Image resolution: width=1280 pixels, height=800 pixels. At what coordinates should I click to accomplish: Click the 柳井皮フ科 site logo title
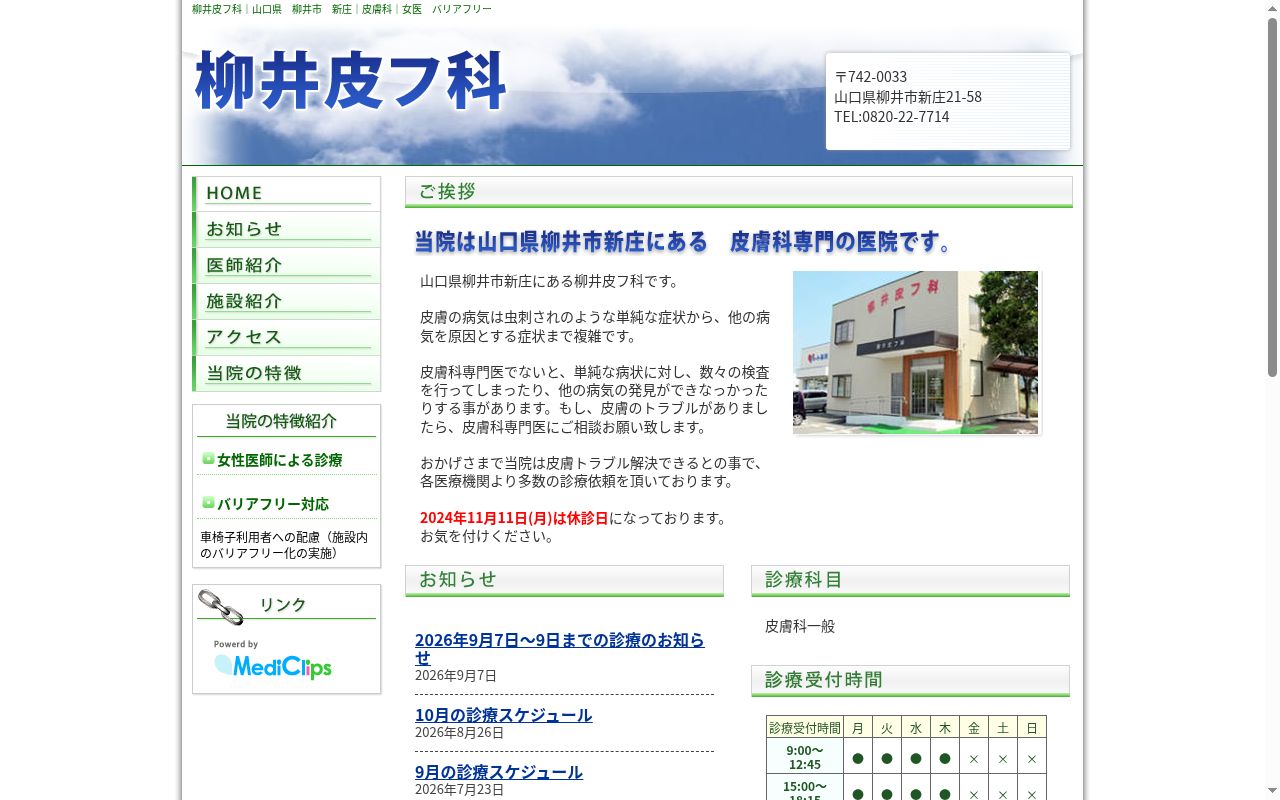[351, 81]
